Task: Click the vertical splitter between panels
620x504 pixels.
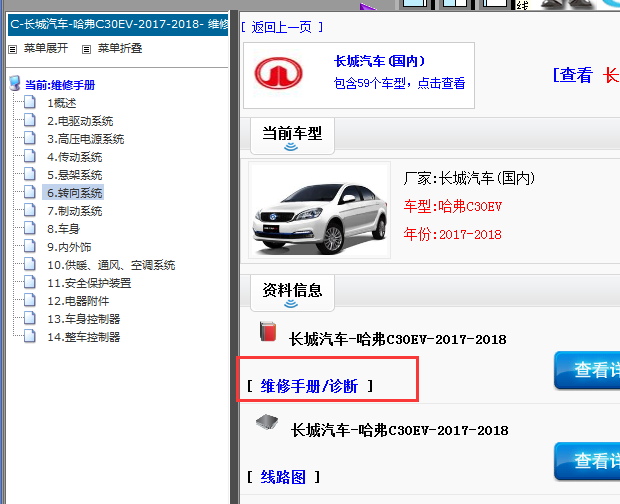Action: point(234,257)
